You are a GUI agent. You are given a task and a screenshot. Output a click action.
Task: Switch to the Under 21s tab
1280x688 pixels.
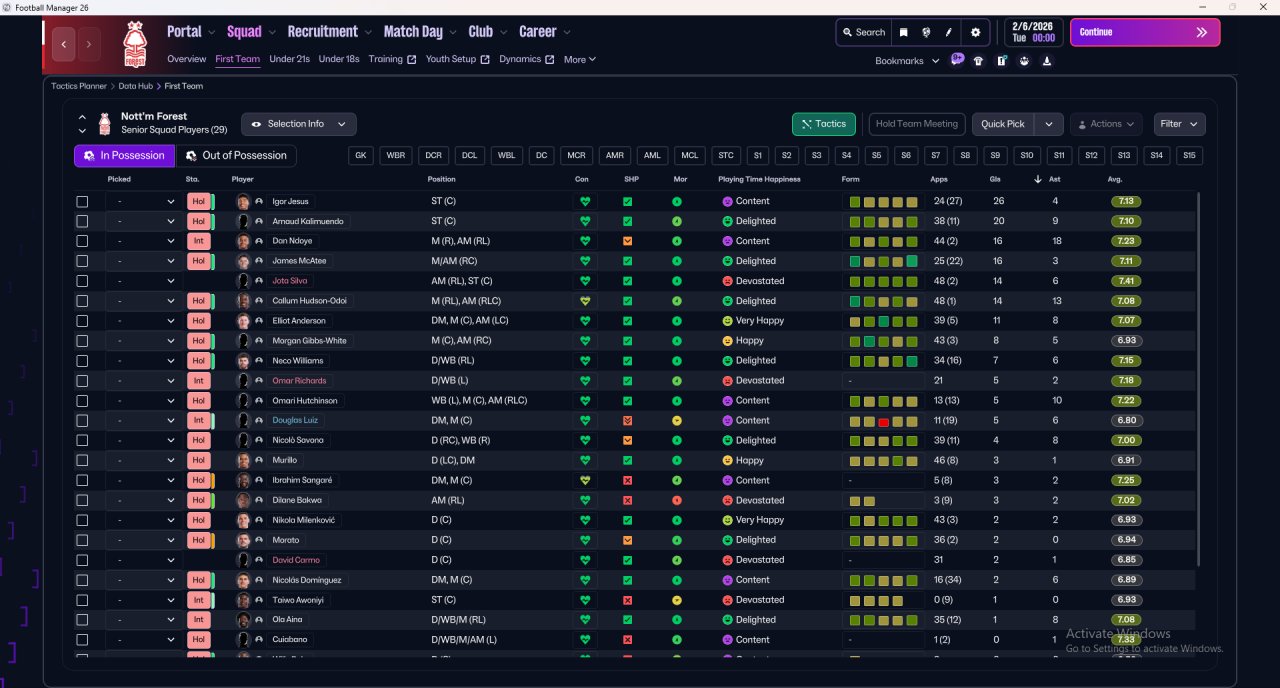pyautogui.click(x=289, y=59)
